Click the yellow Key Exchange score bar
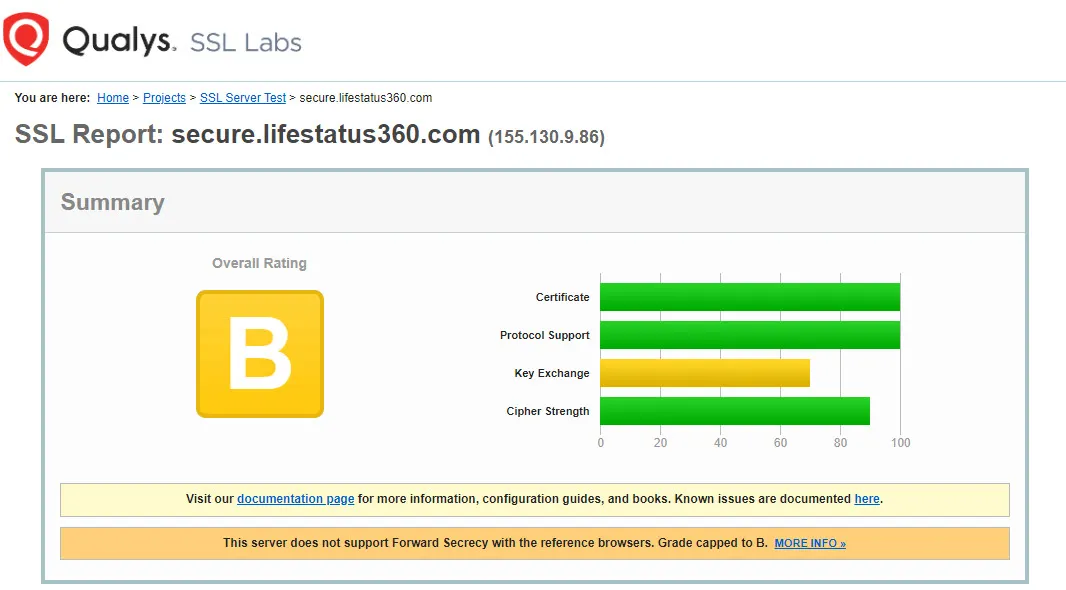Screen dimensions: 1066x590 pyautogui.click(x=705, y=373)
